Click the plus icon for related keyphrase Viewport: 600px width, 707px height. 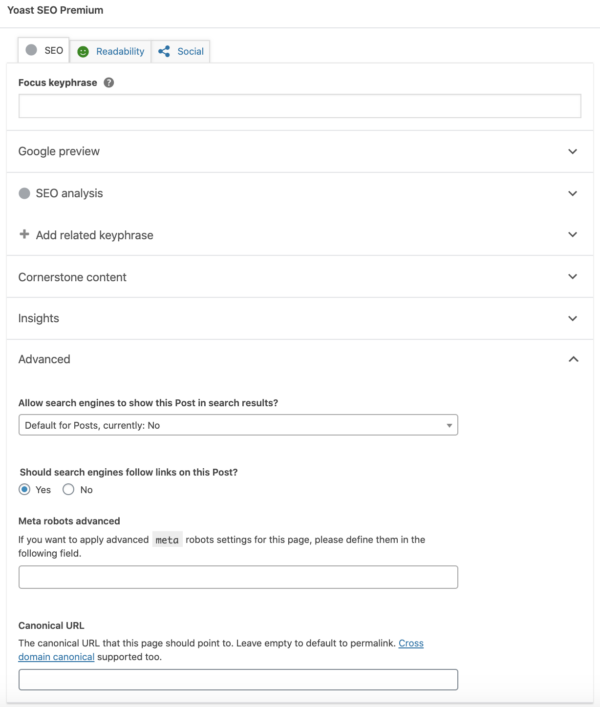tap(24, 234)
